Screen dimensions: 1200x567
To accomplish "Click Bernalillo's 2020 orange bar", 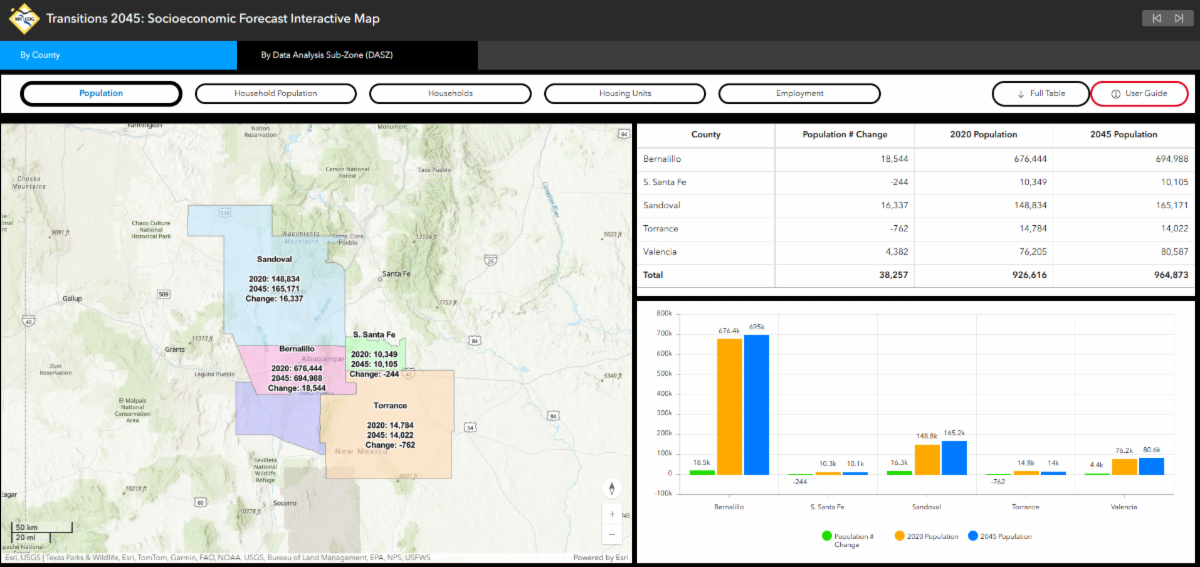I will [729, 406].
